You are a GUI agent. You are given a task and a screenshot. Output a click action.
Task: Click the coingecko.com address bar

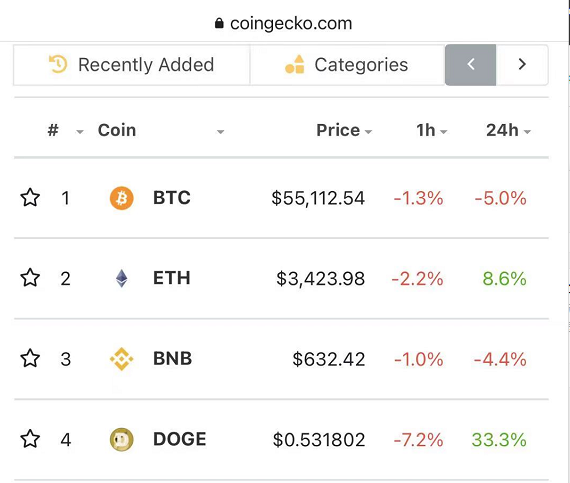[x=284, y=24]
